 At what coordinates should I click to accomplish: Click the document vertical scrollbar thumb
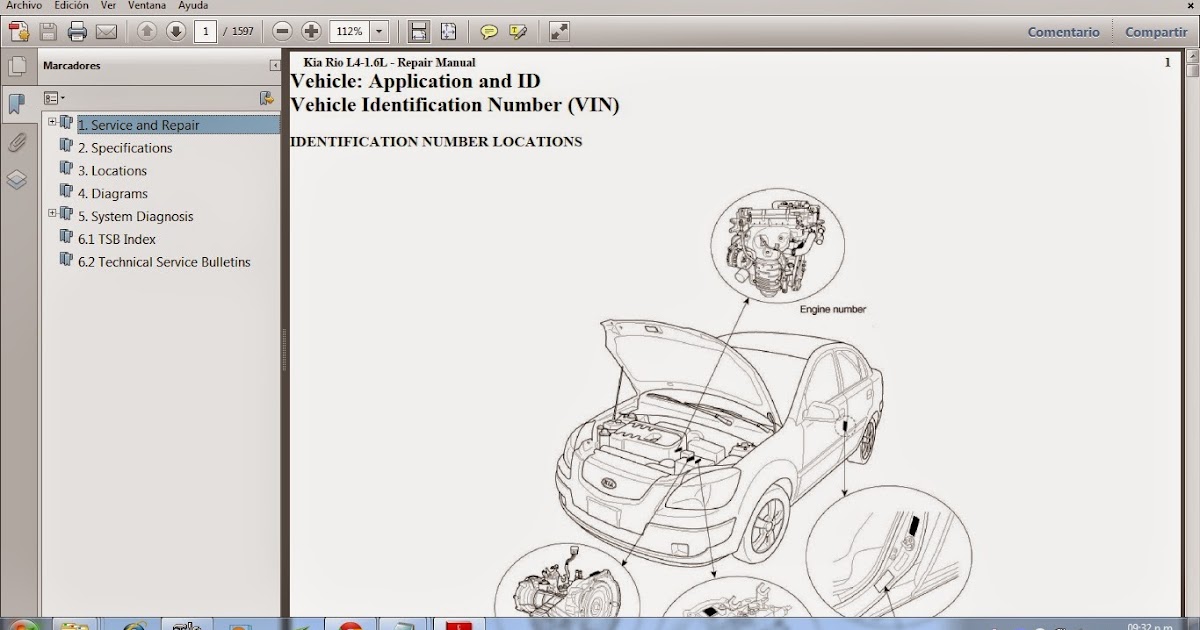pyautogui.click(x=1192, y=71)
